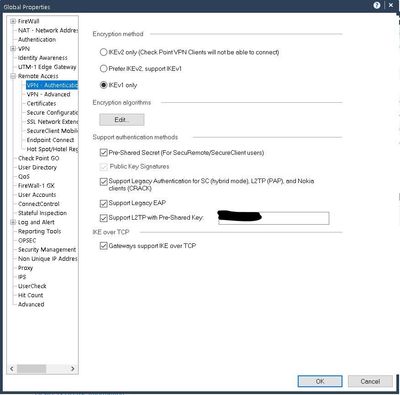Viewport: 400px width, 395px height.
Task: Select Advanced tree item
Action: 31,304
